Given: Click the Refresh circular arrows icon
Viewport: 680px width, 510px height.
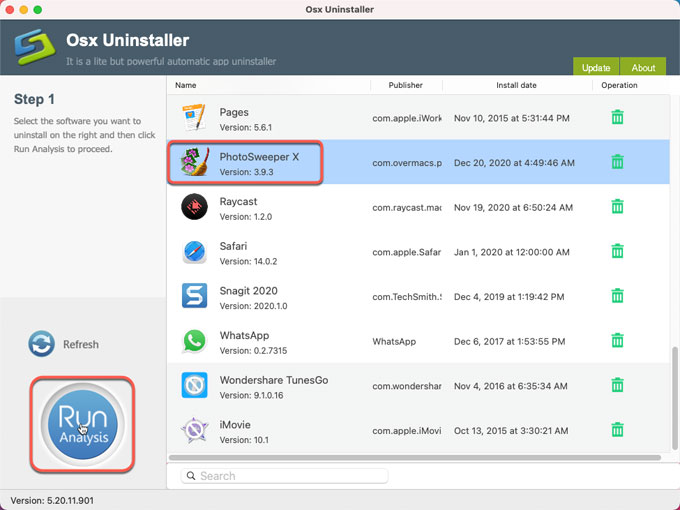Looking at the screenshot, I should point(41,344).
